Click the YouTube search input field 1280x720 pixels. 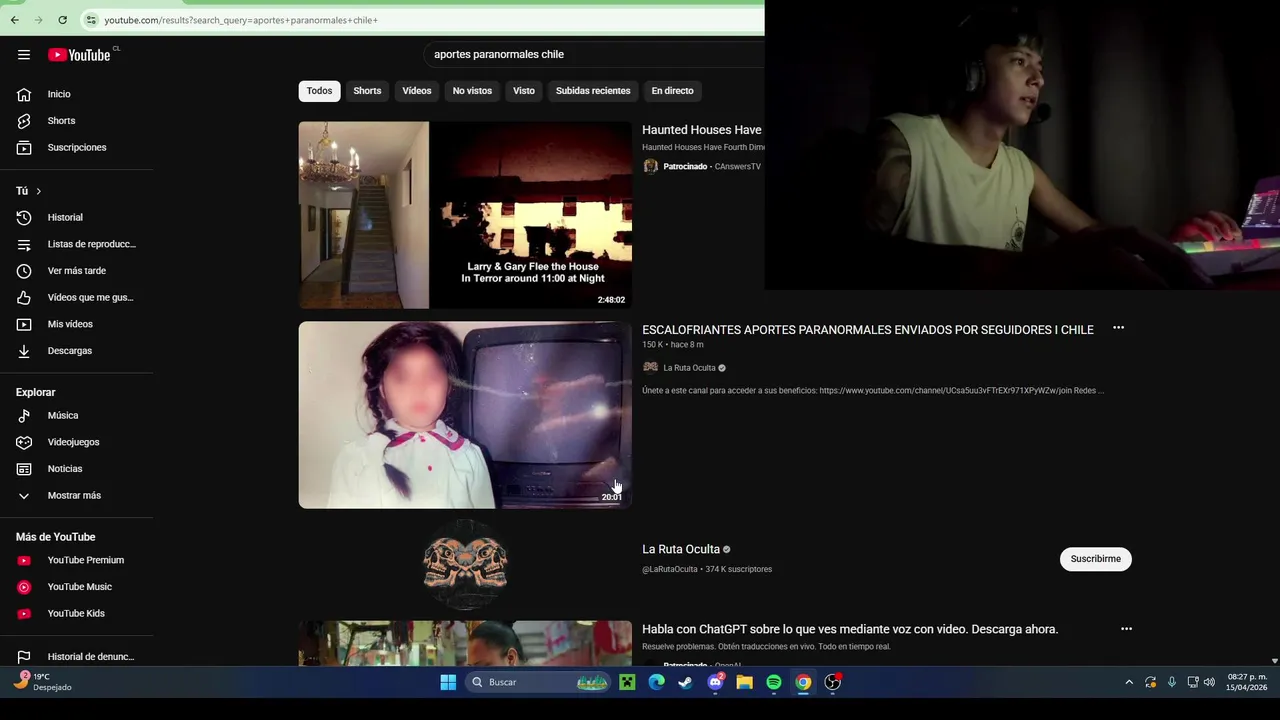[x=595, y=54]
